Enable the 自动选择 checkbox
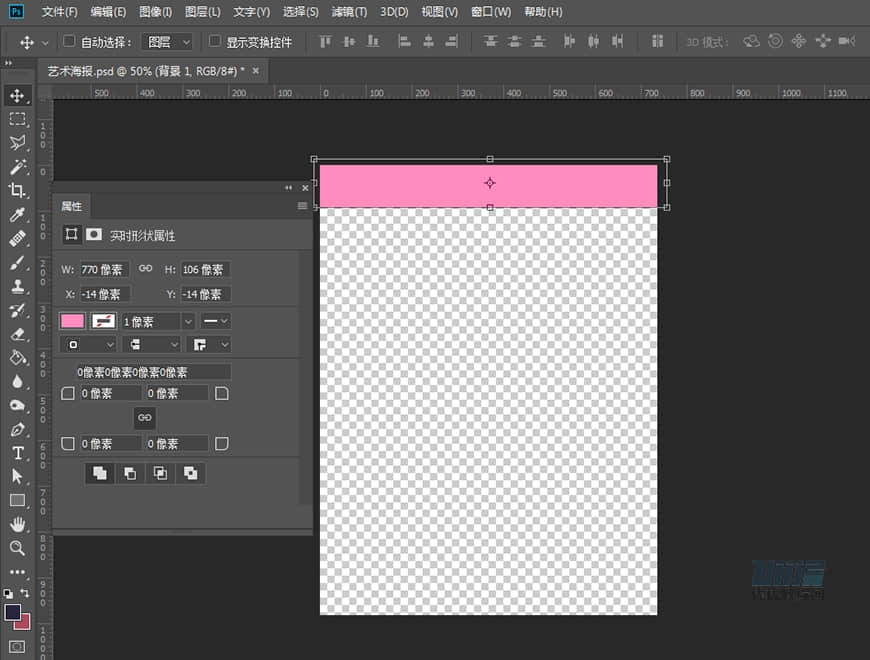The height and width of the screenshot is (660, 870). click(x=69, y=40)
